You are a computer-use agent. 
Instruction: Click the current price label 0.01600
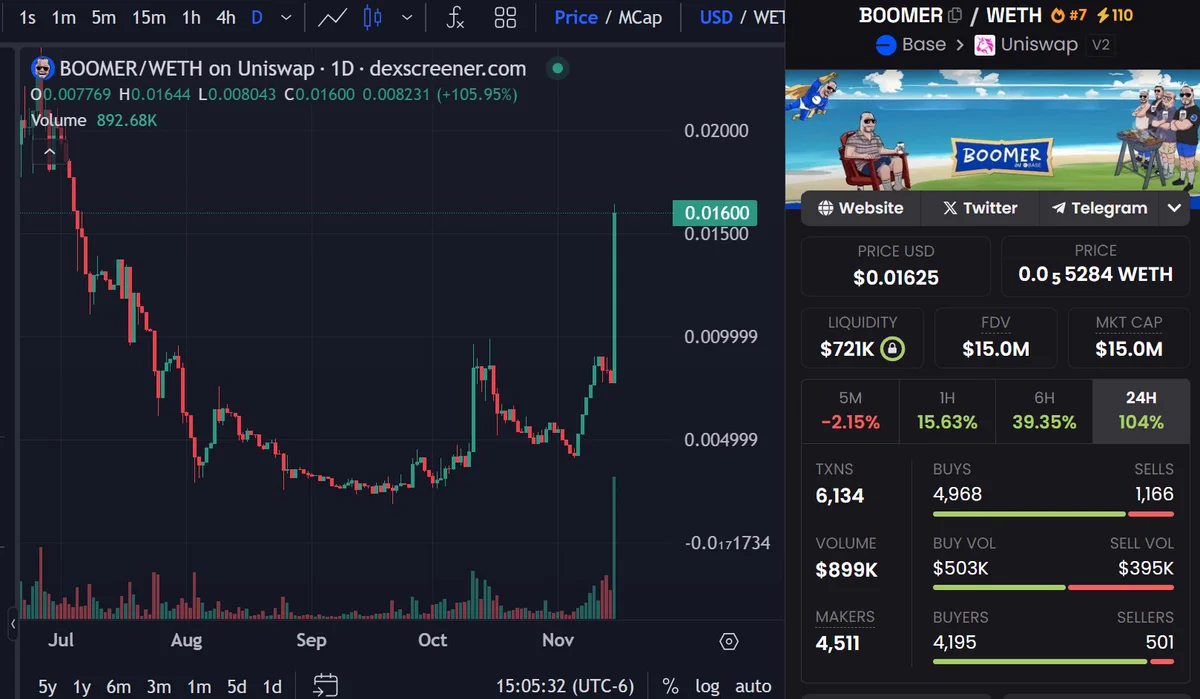[x=716, y=213]
